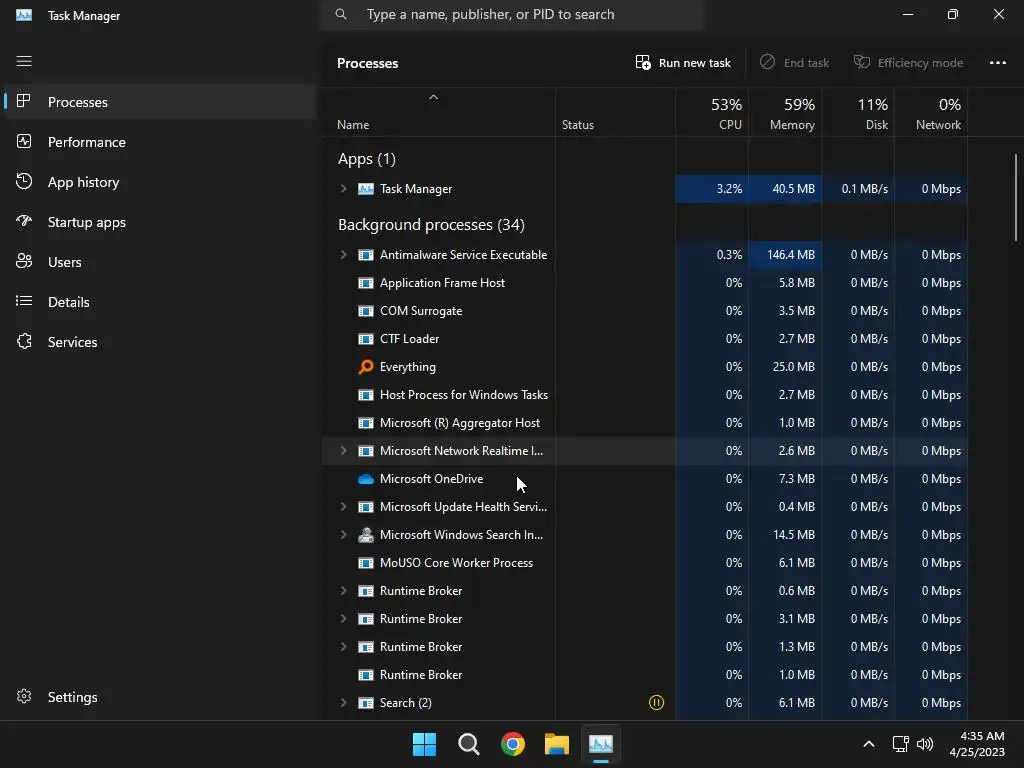Expand the Task Manager app row
Image resolution: width=1024 pixels, height=768 pixels.
pos(344,189)
